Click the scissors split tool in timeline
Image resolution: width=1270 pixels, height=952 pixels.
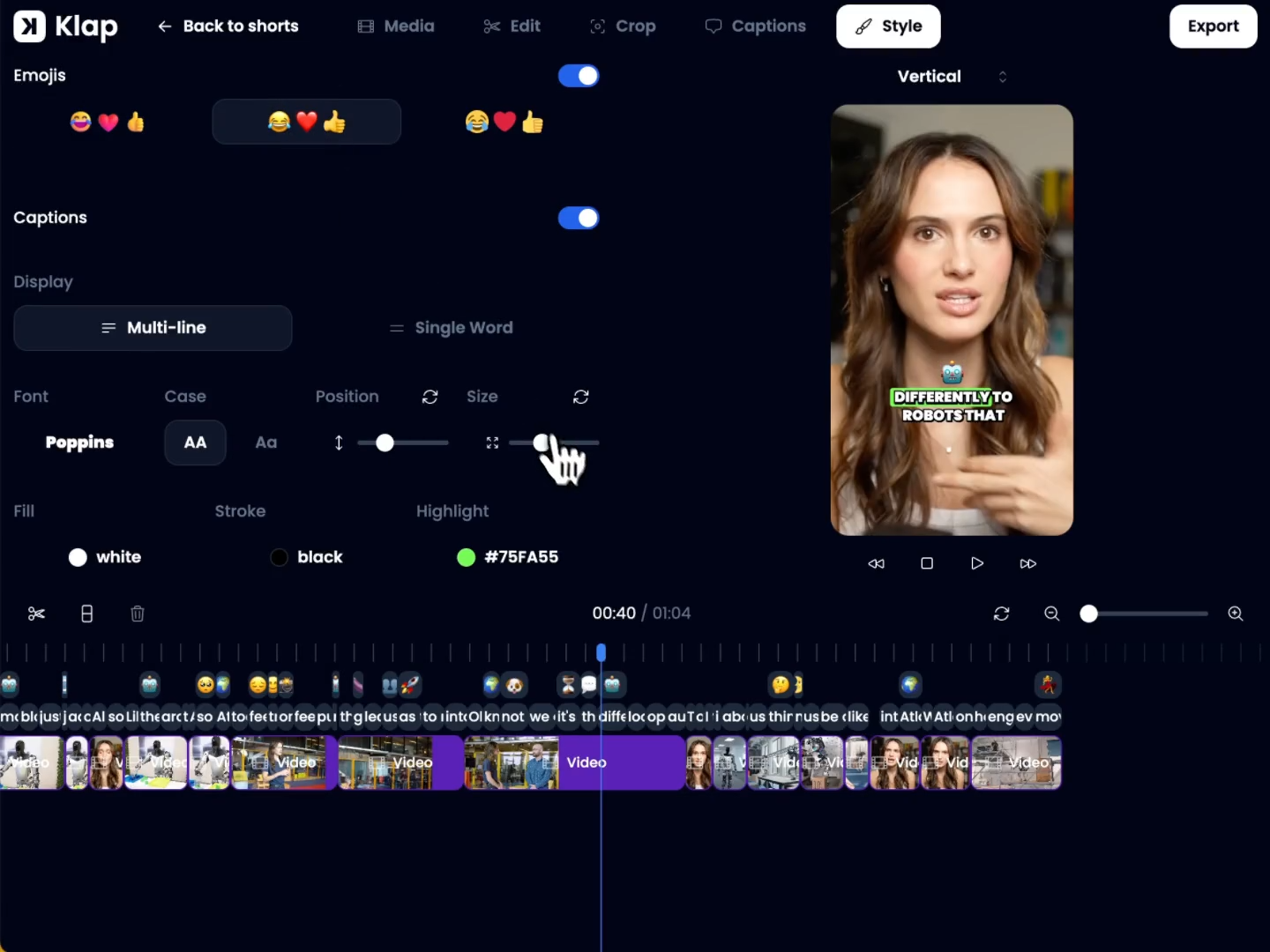36,614
